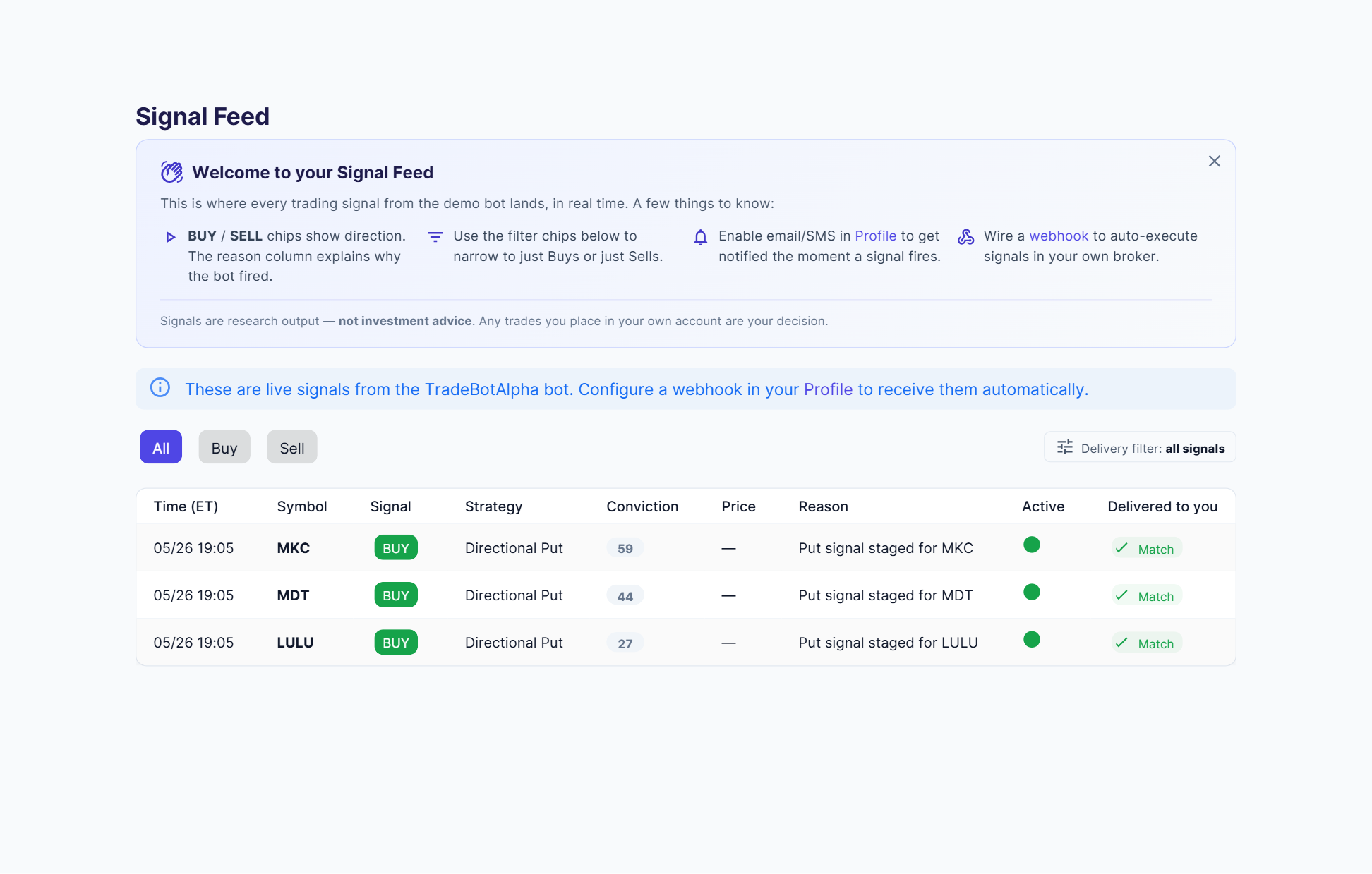Viewport: 1372px width, 874px height.
Task: Click the Conviction column header
Action: (x=642, y=506)
